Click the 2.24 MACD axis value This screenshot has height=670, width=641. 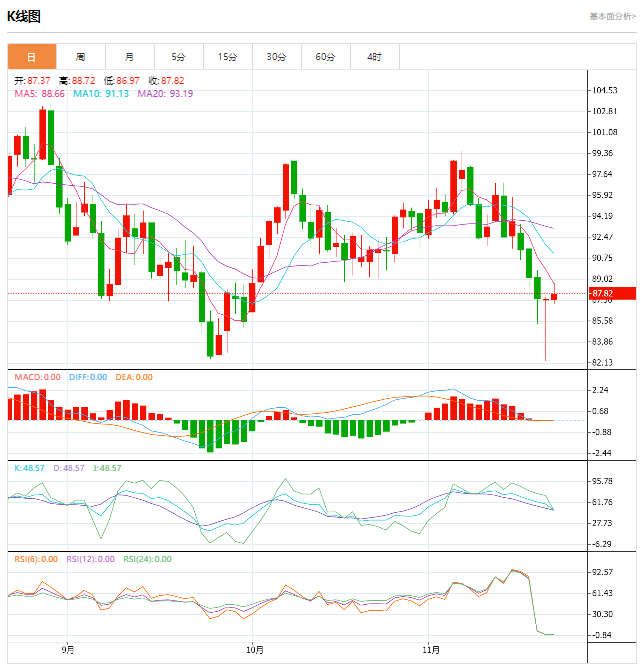pos(600,390)
